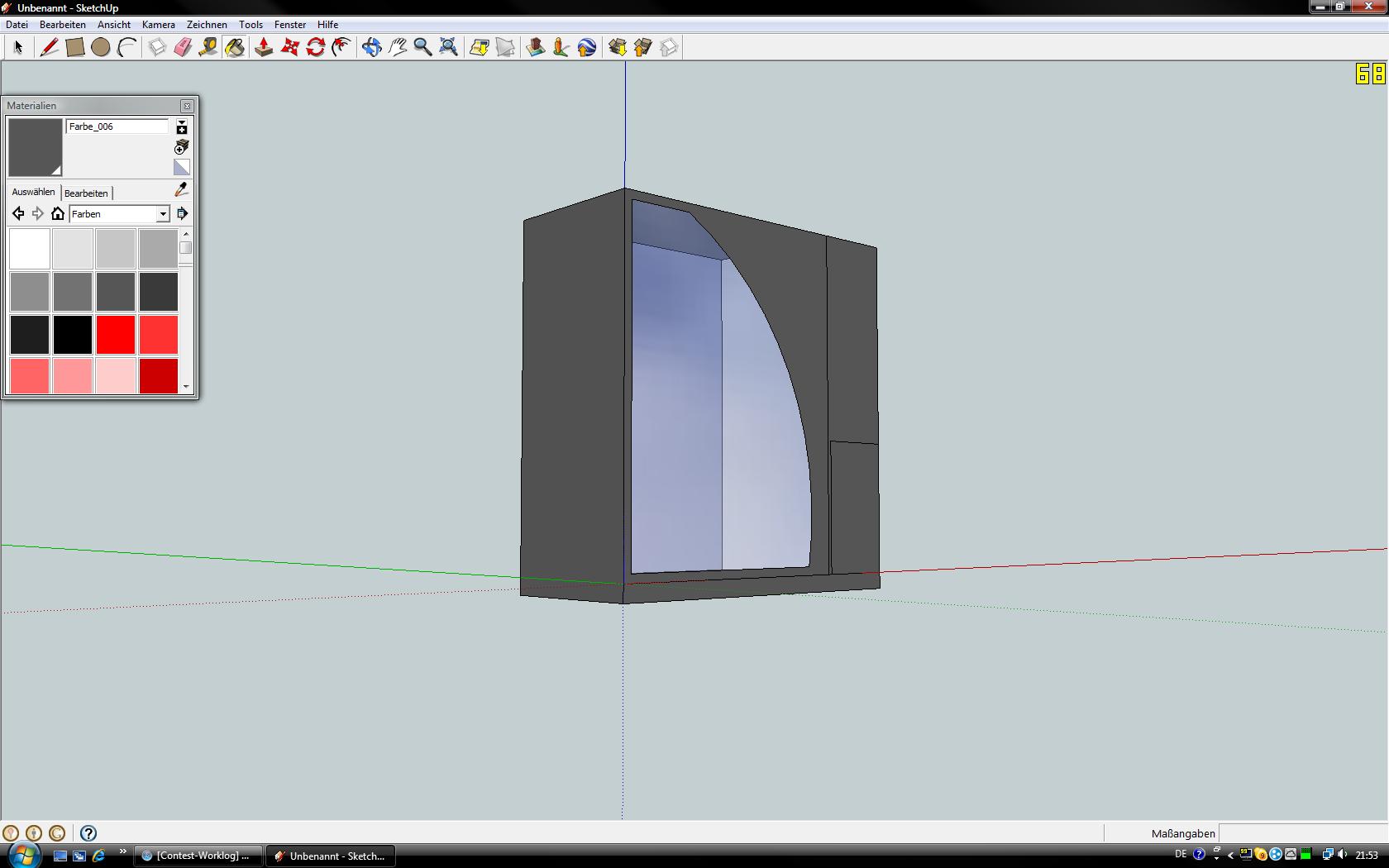The height and width of the screenshot is (868, 1389).
Task: Go to materials home library
Action: coord(57,214)
